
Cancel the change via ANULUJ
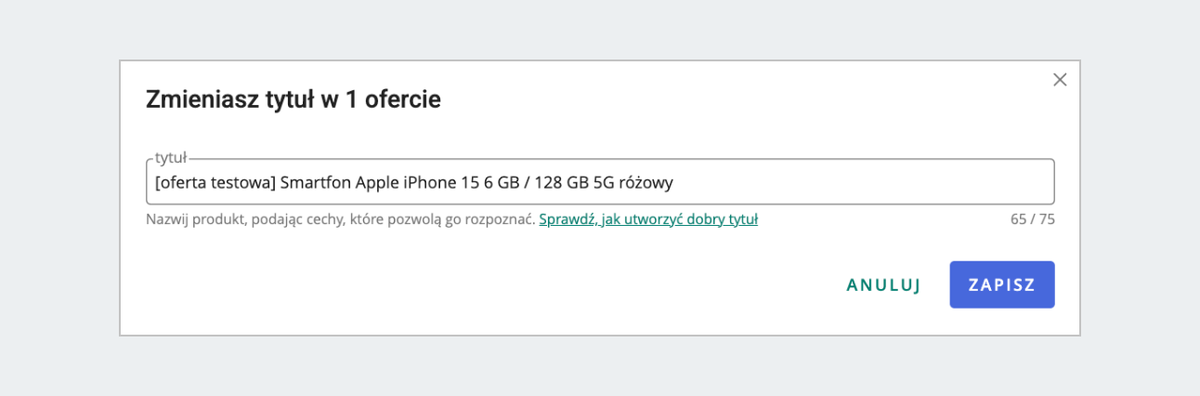pos(883,285)
